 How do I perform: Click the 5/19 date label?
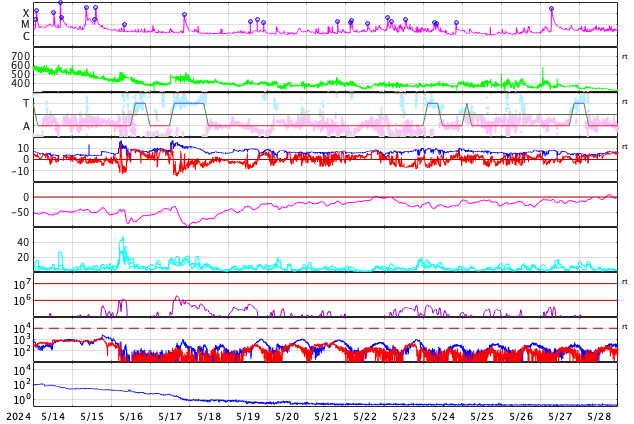tap(248, 416)
